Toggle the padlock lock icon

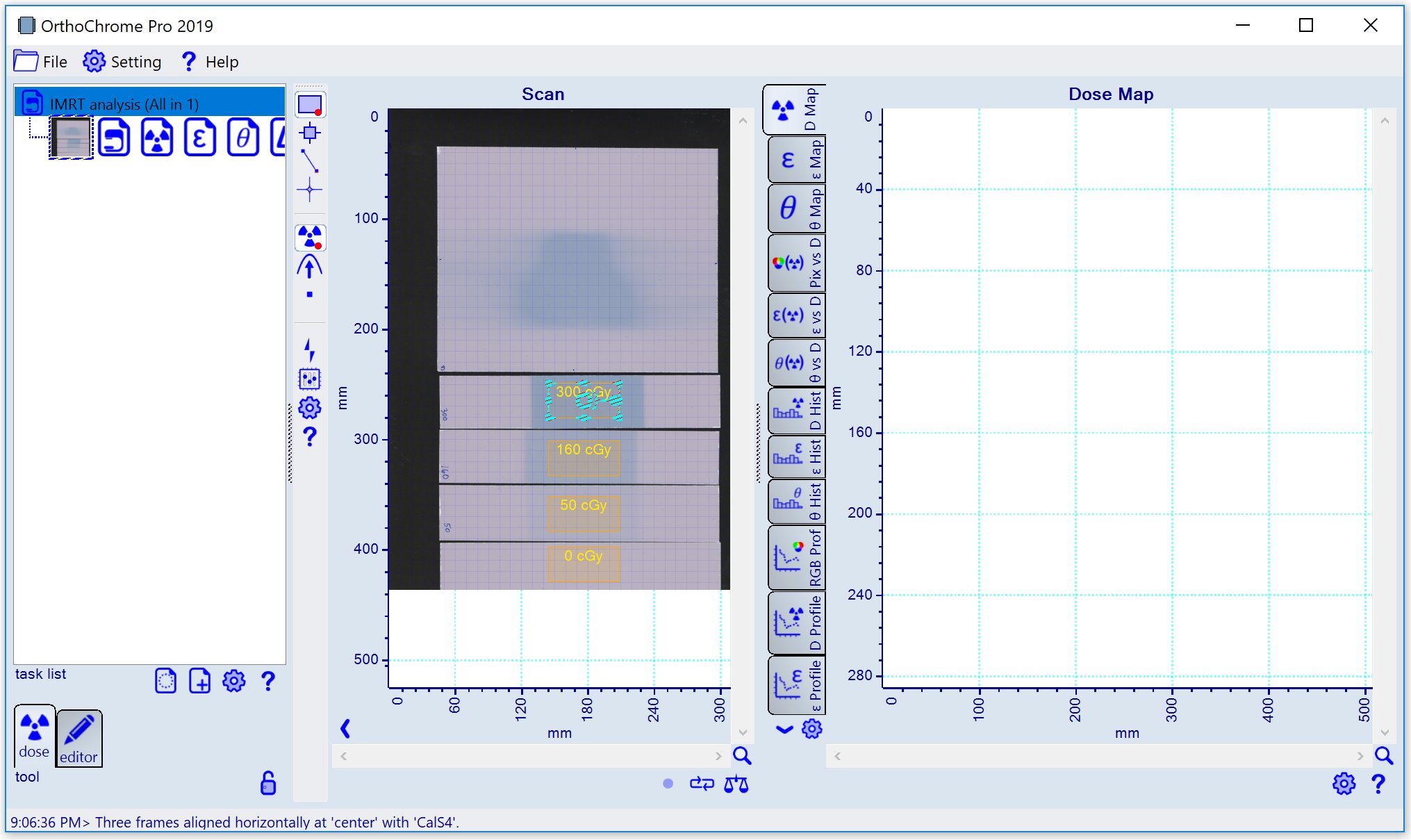point(267,783)
